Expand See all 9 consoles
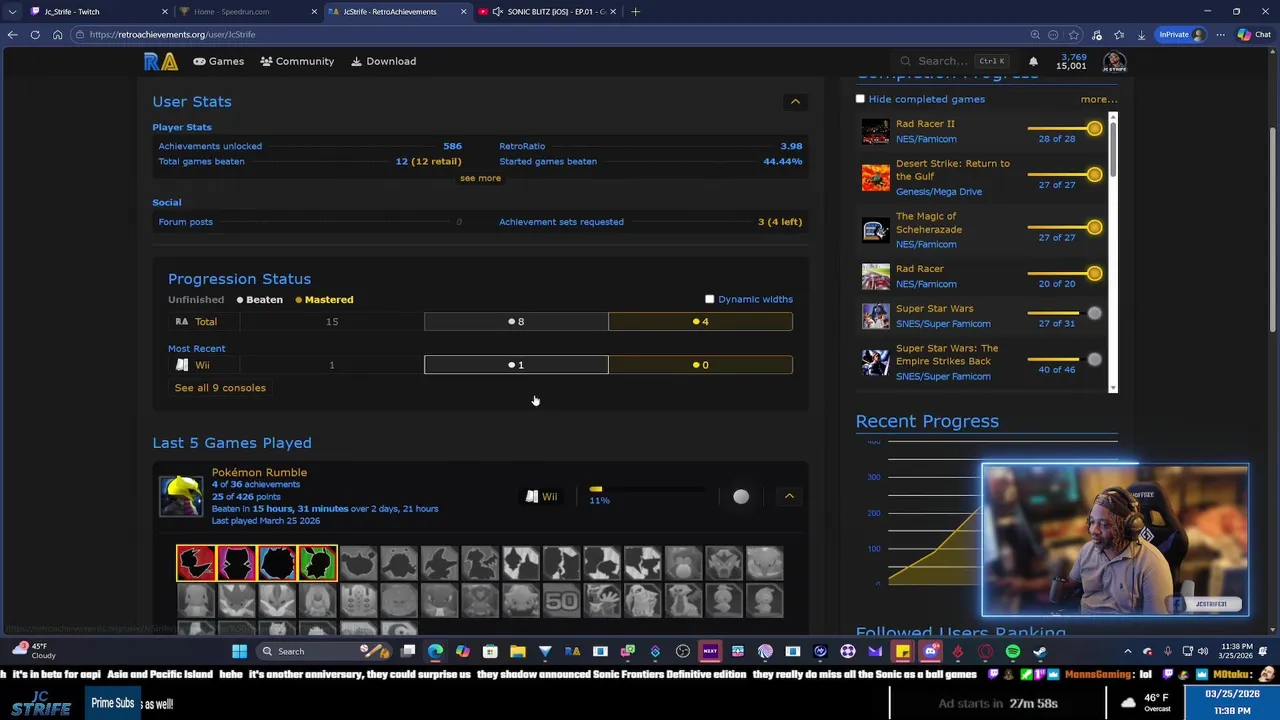The height and width of the screenshot is (720, 1280). tap(220, 388)
